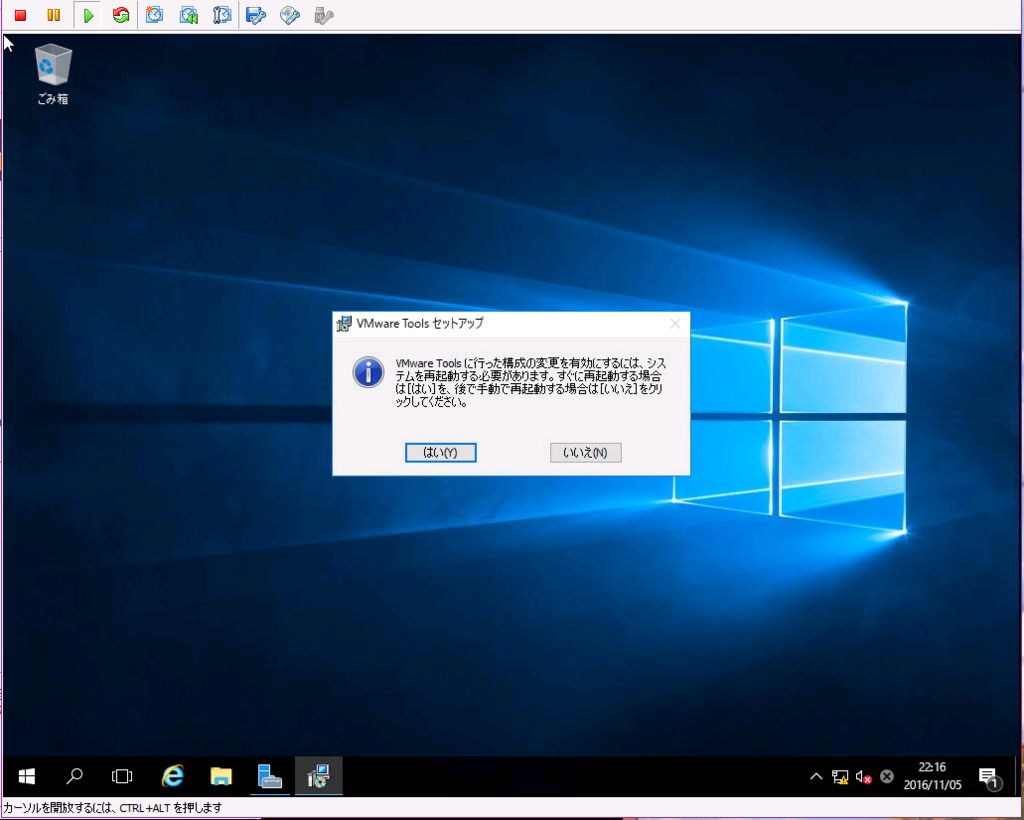
Task: Open taskbar search magnifier
Action: click(74, 776)
